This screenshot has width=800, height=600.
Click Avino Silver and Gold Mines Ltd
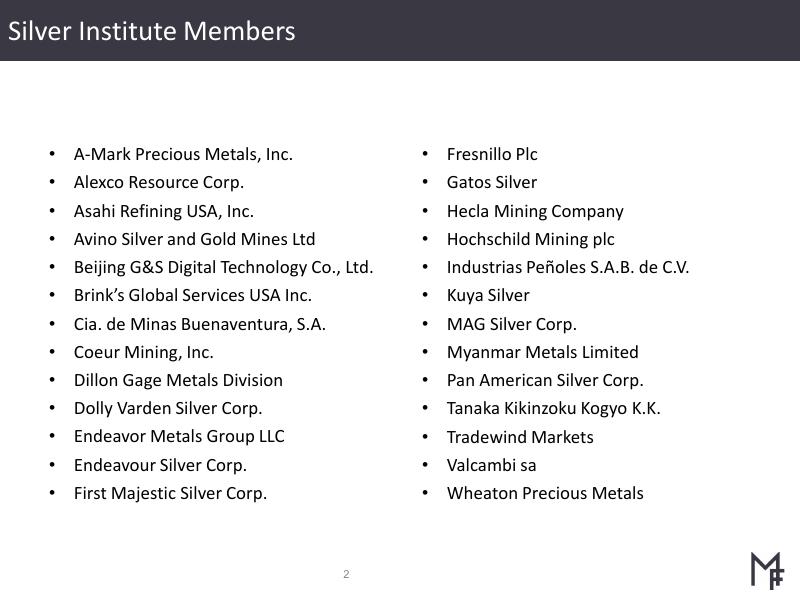[x=194, y=239]
